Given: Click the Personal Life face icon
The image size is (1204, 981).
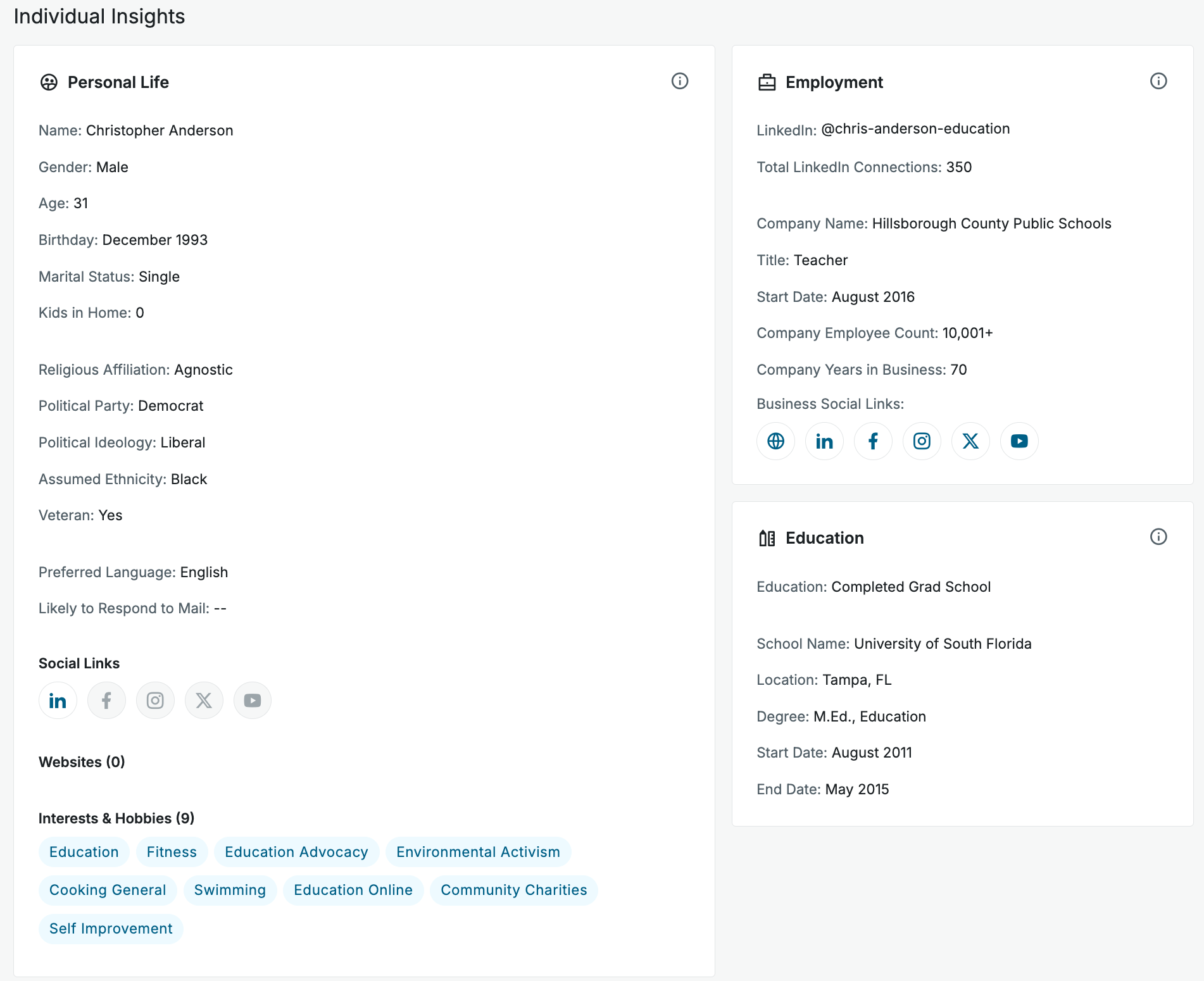Looking at the screenshot, I should pos(49,82).
